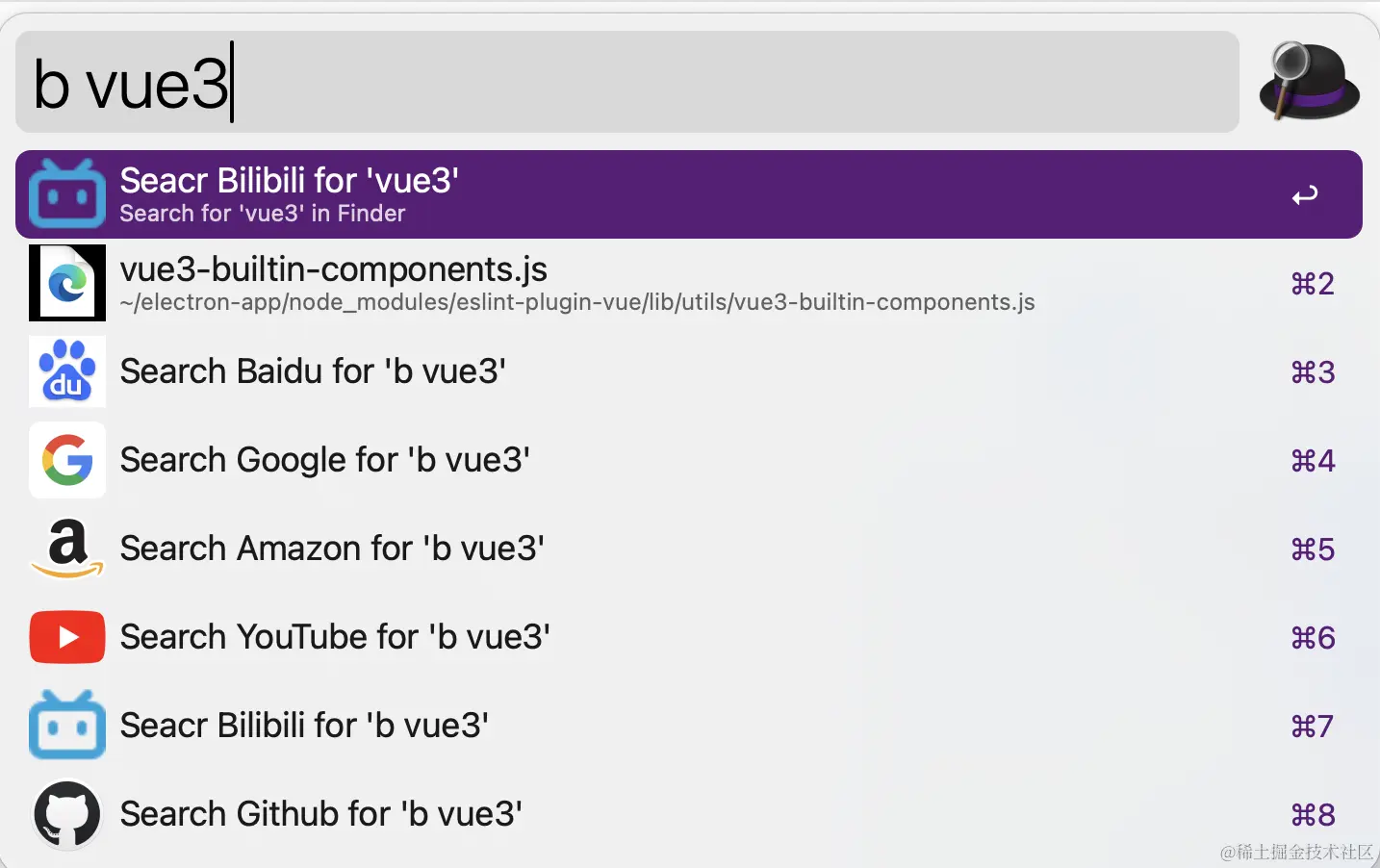Click the Bilibili icon in the highlighted result

pos(67,193)
